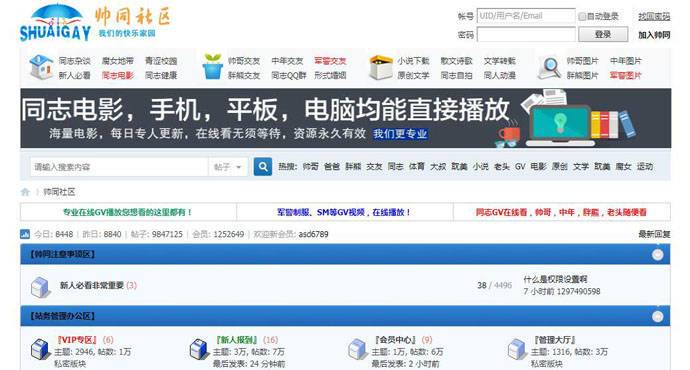Click the 最新回复 link
The width and height of the screenshot is (690, 370).
tap(654, 234)
